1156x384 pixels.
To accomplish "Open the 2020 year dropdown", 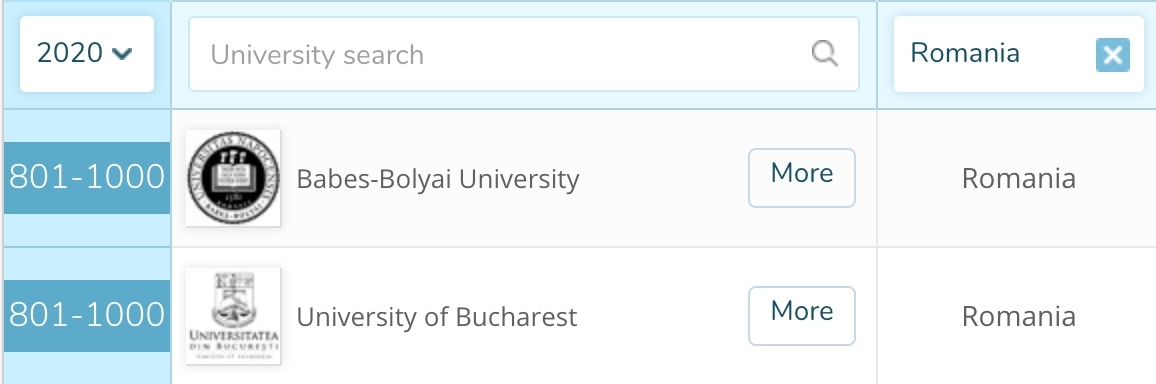I will coord(87,54).
